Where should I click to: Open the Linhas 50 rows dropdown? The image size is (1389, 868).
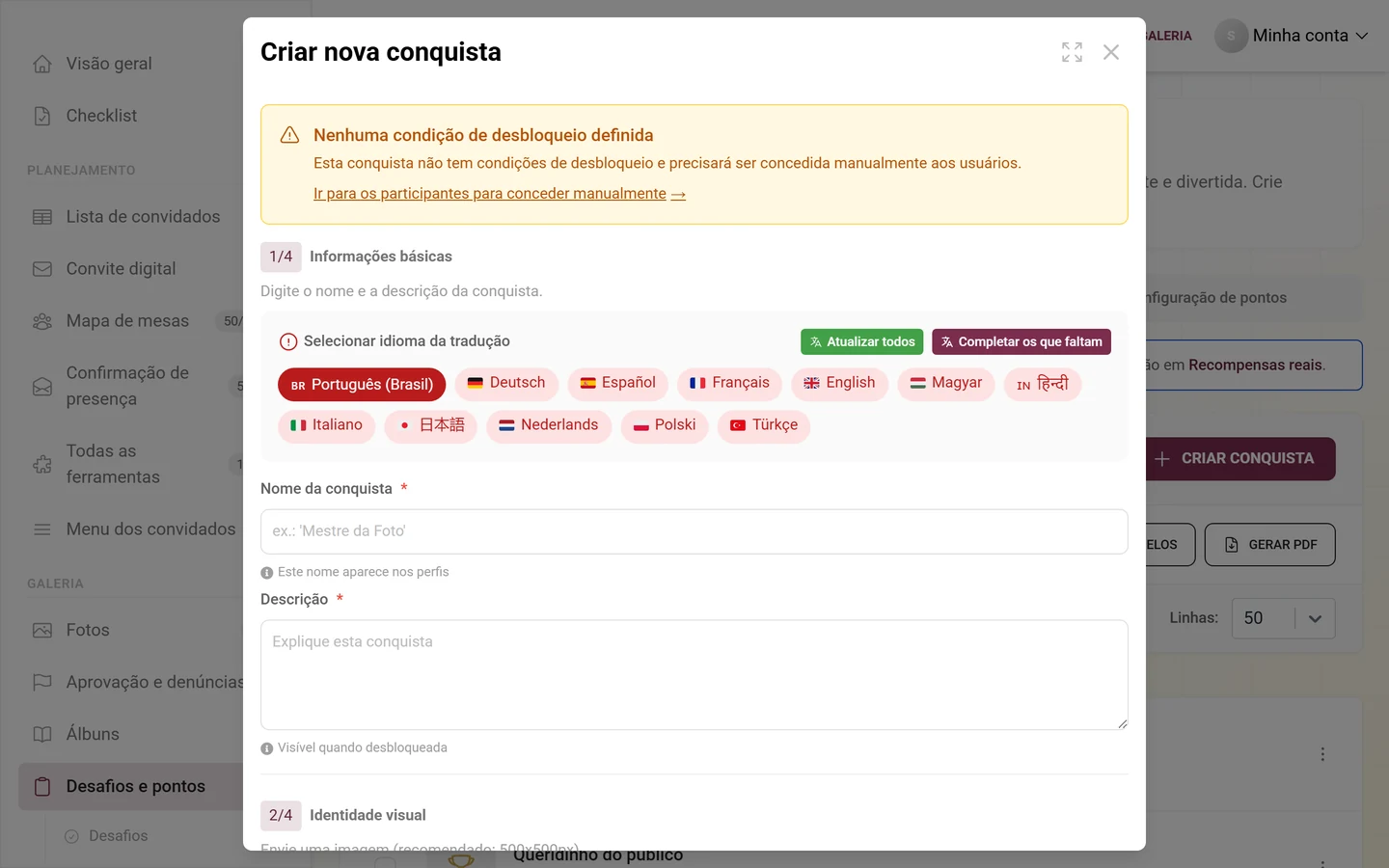pos(1284,618)
